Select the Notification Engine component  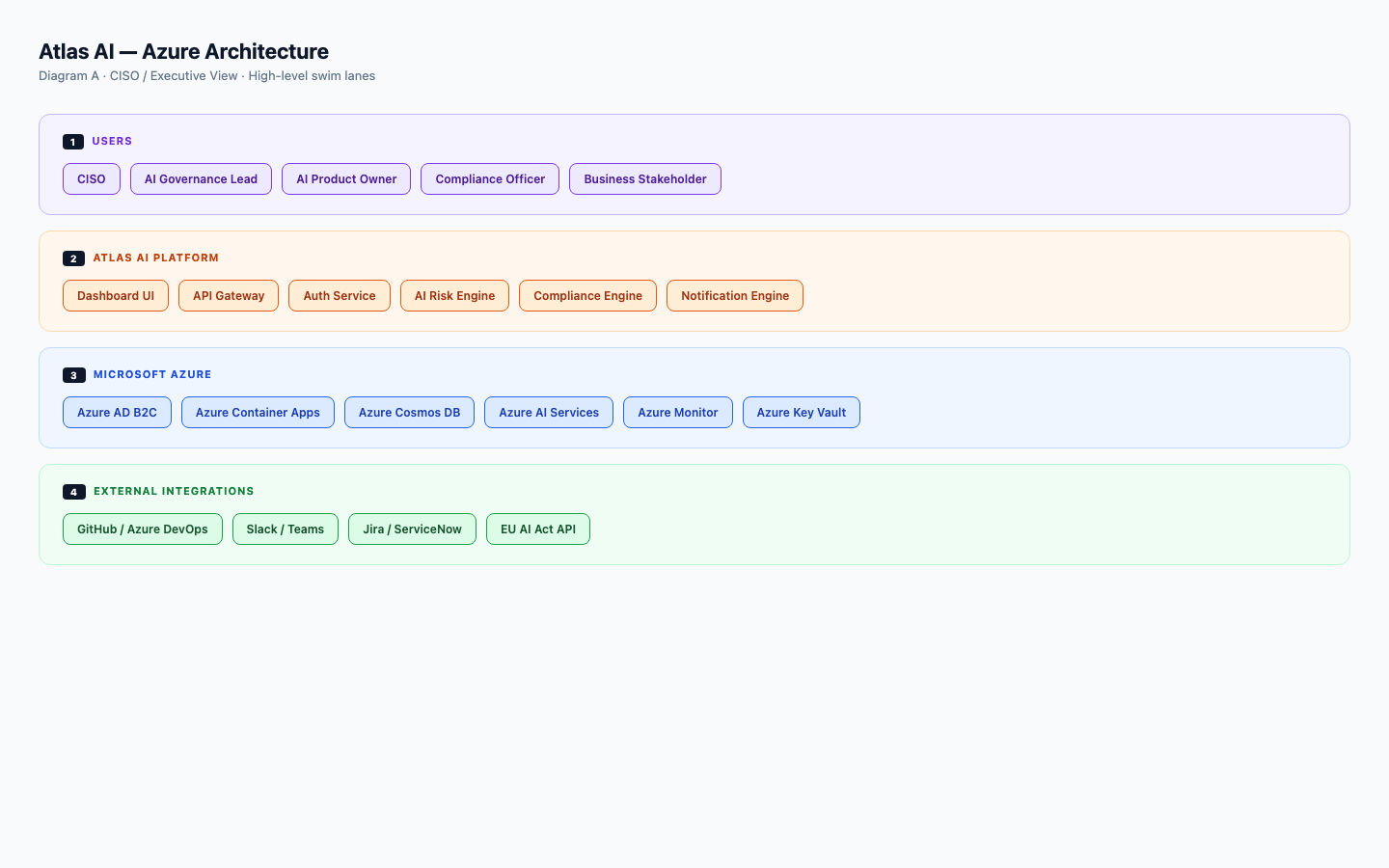click(x=735, y=296)
